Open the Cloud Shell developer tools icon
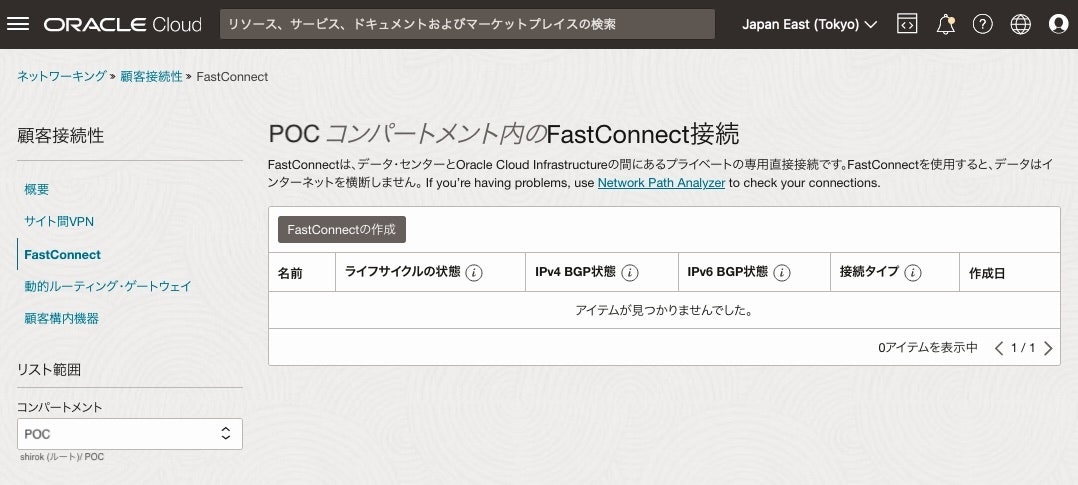Image resolution: width=1078 pixels, height=485 pixels. pos(907,24)
